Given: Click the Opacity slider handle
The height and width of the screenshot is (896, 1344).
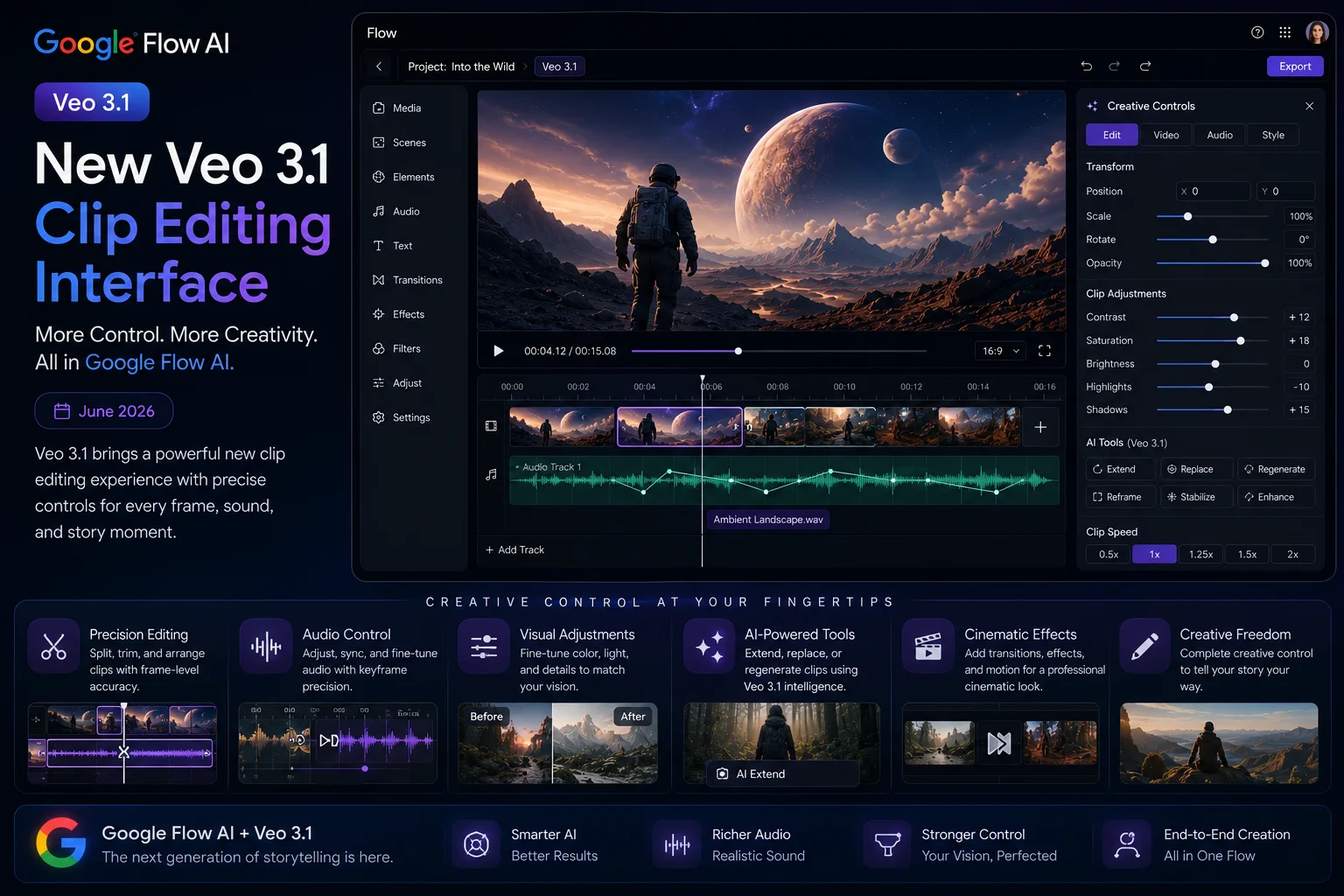Looking at the screenshot, I should [1265, 263].
